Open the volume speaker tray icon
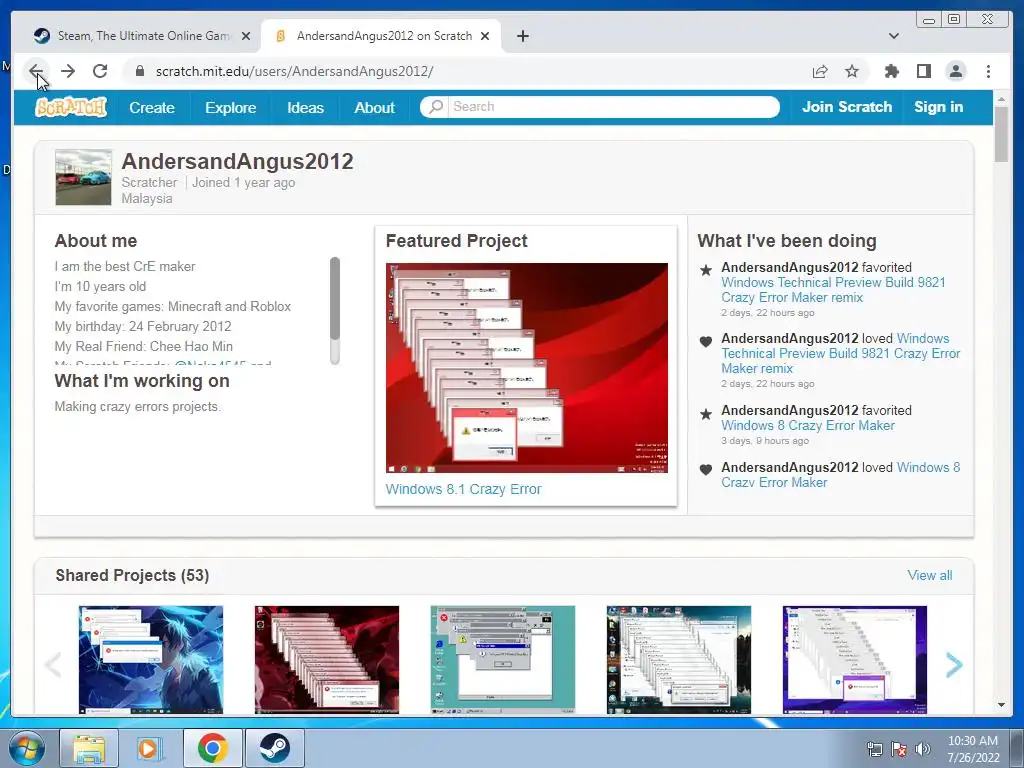The height and width of the screenshot is (768, 1024). pyautogui.click(x=923, y=749)
